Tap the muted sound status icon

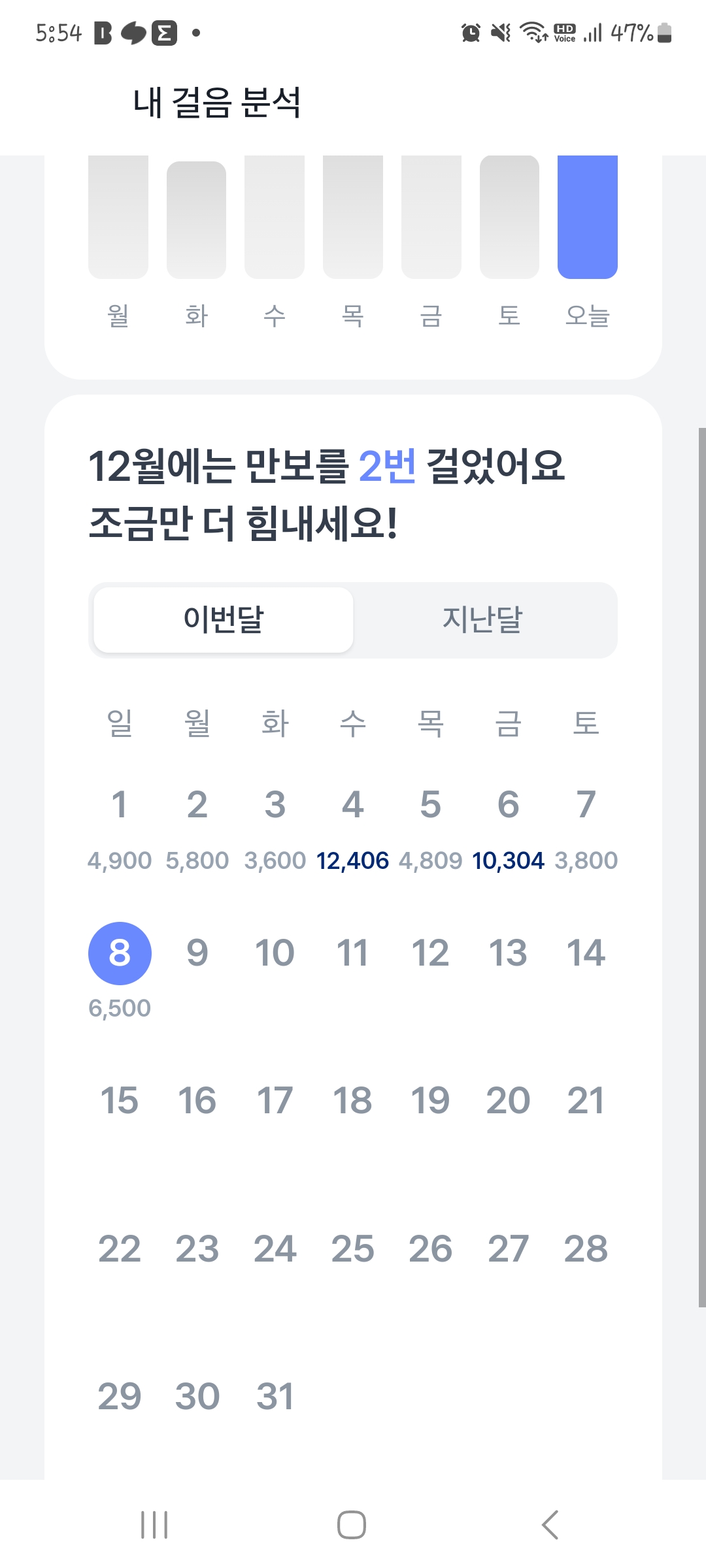(x=501, y=33)
